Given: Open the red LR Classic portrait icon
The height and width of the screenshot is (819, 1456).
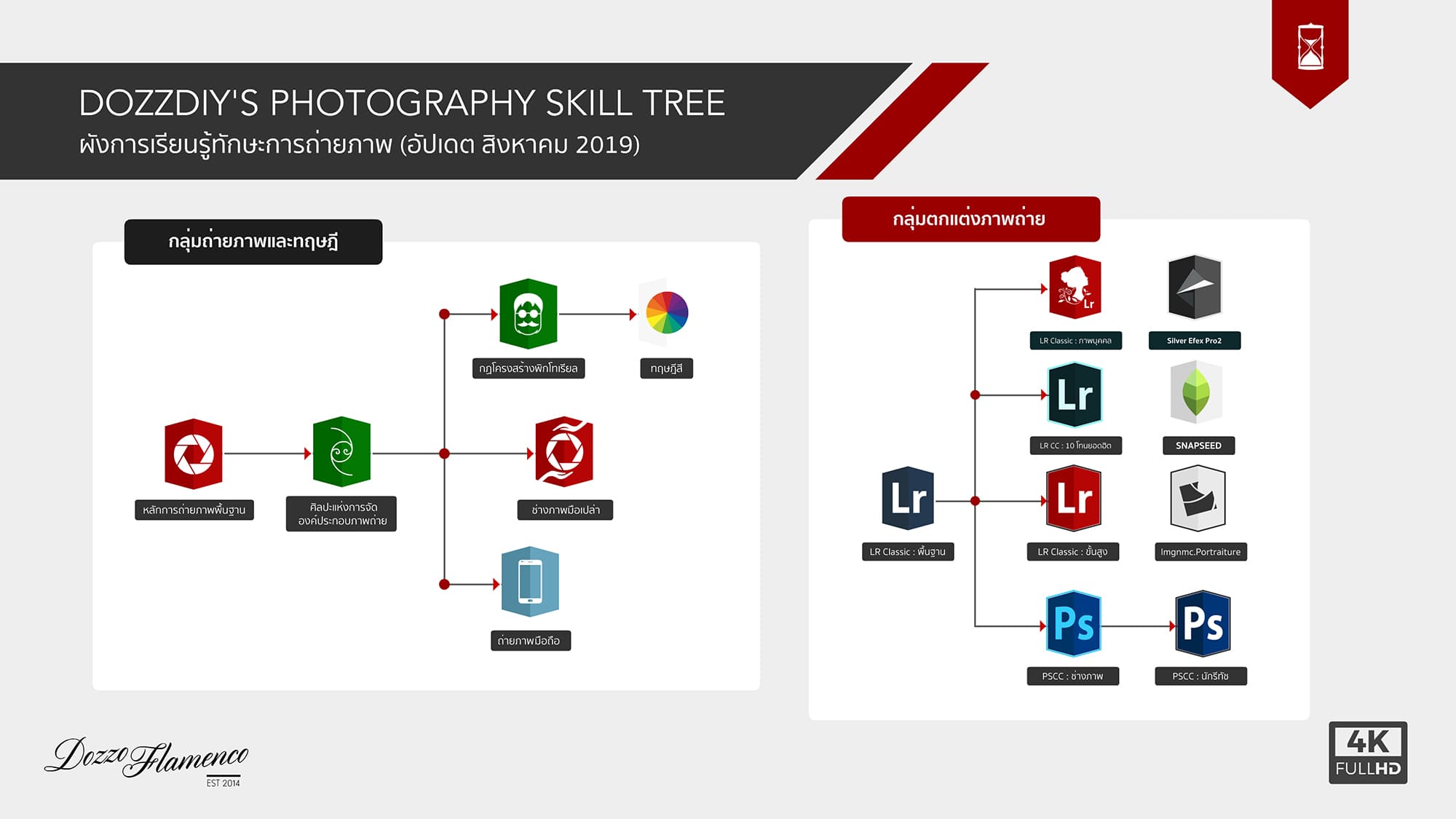Looking at the screenshot, I should click(1075, 287).
